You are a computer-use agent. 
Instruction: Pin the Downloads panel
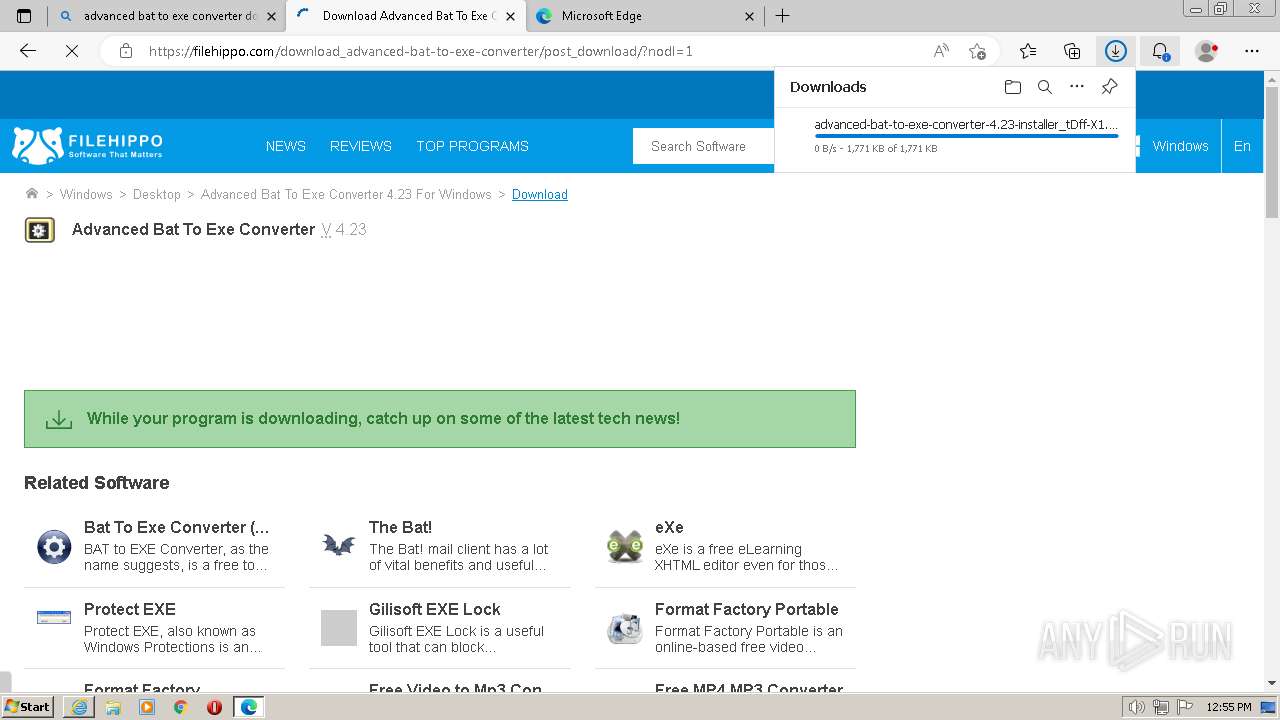pos(1109,87)
